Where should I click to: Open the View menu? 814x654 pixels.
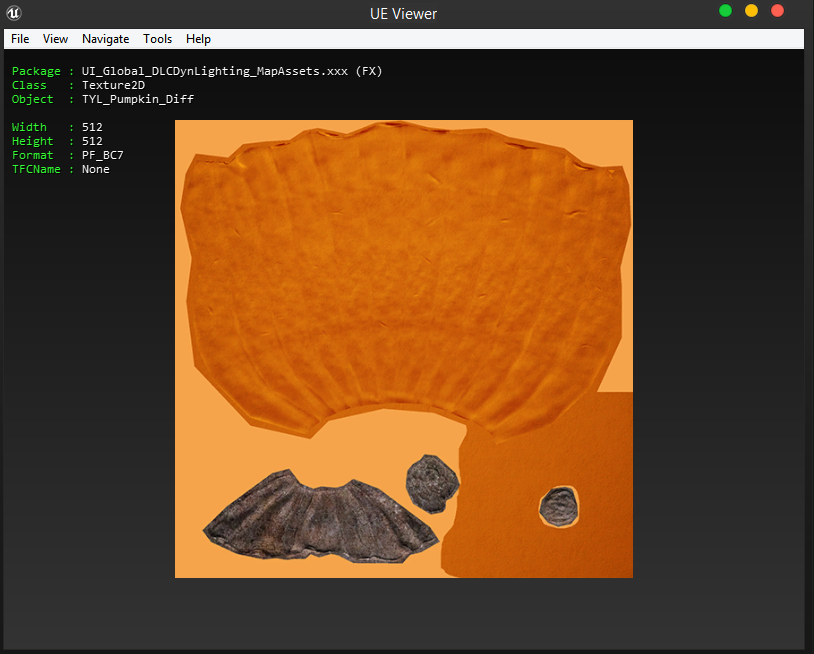pyautogui.click(x=55, y=39)
